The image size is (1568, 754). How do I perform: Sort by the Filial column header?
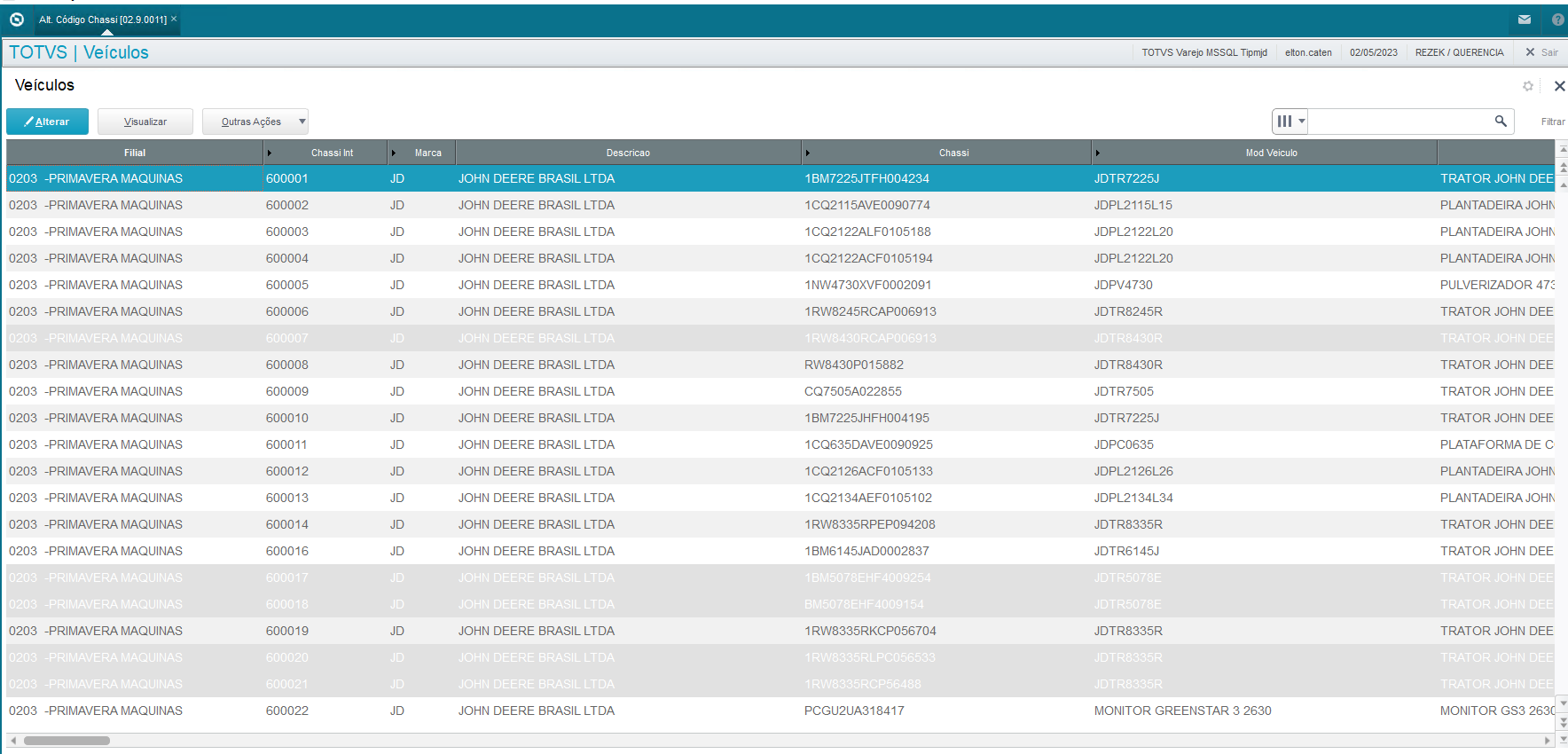tap(135, 153)
